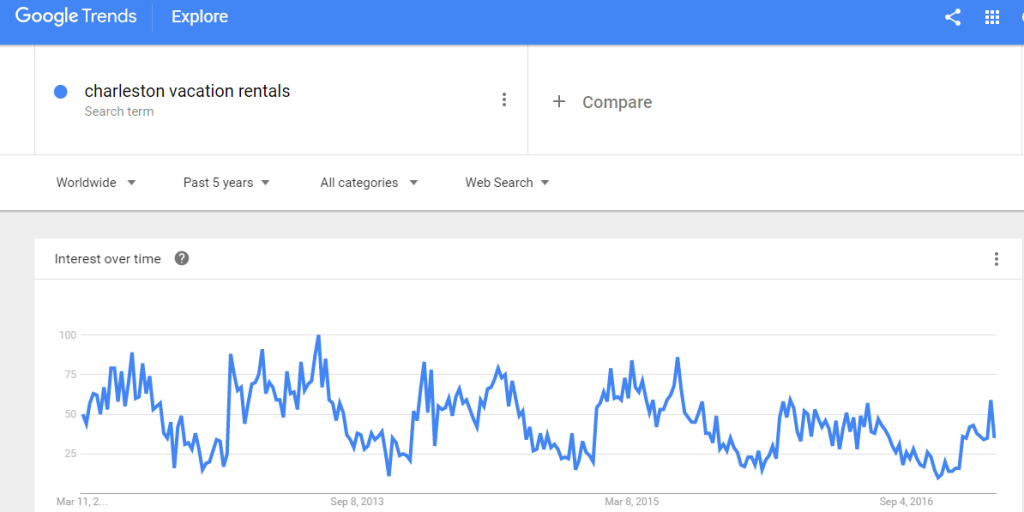Screen dimensions: 1024x512
Task: Click help icon beside Interest over time
Action: [181, 258]
